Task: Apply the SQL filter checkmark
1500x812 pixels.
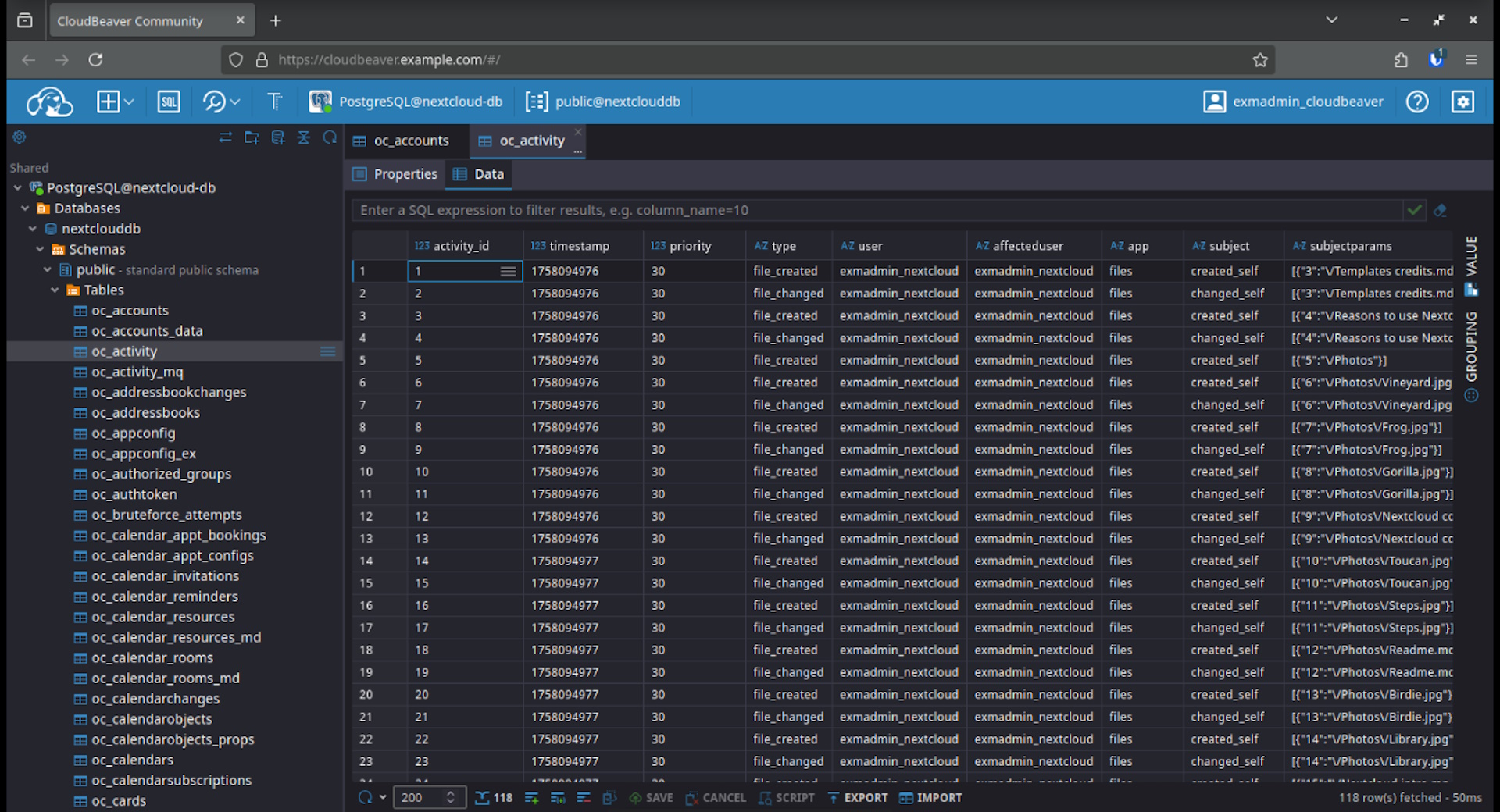Action: click(x=1413, y=210)
